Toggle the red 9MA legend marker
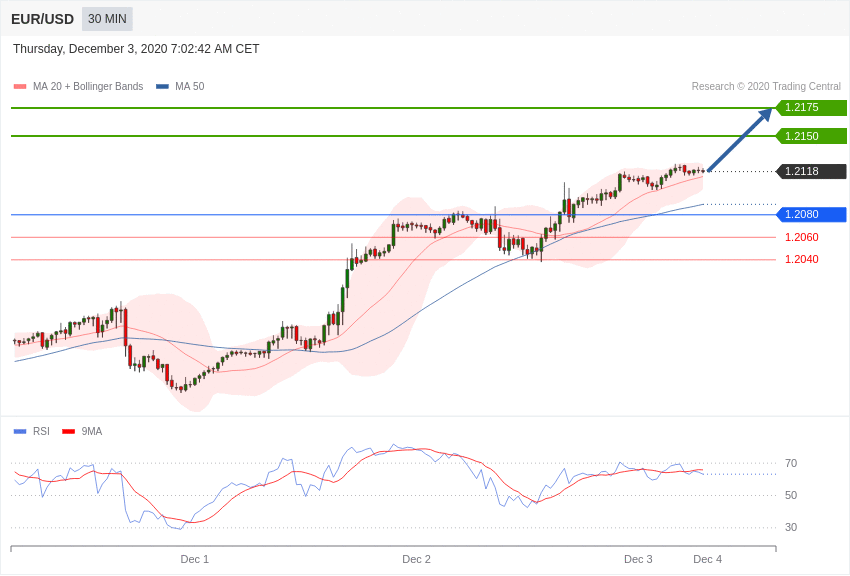The image size is (850, 576). coord(68,432)
